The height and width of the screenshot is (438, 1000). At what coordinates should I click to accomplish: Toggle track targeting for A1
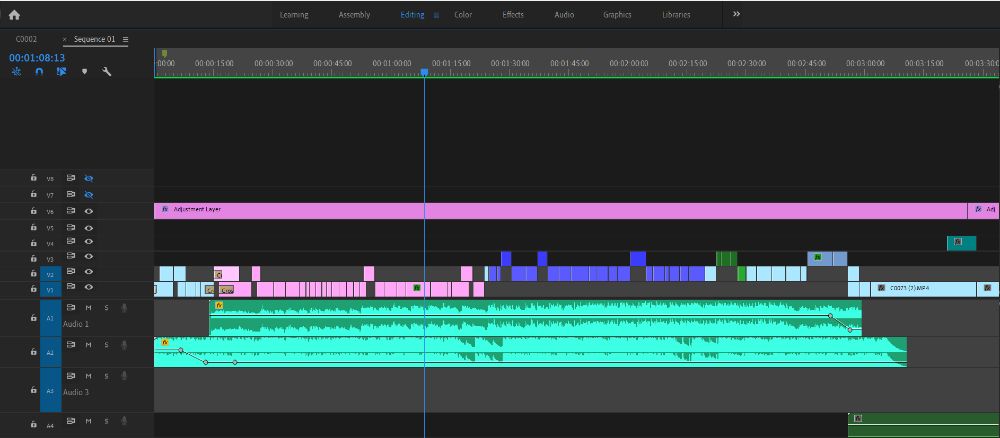point(50,317)
